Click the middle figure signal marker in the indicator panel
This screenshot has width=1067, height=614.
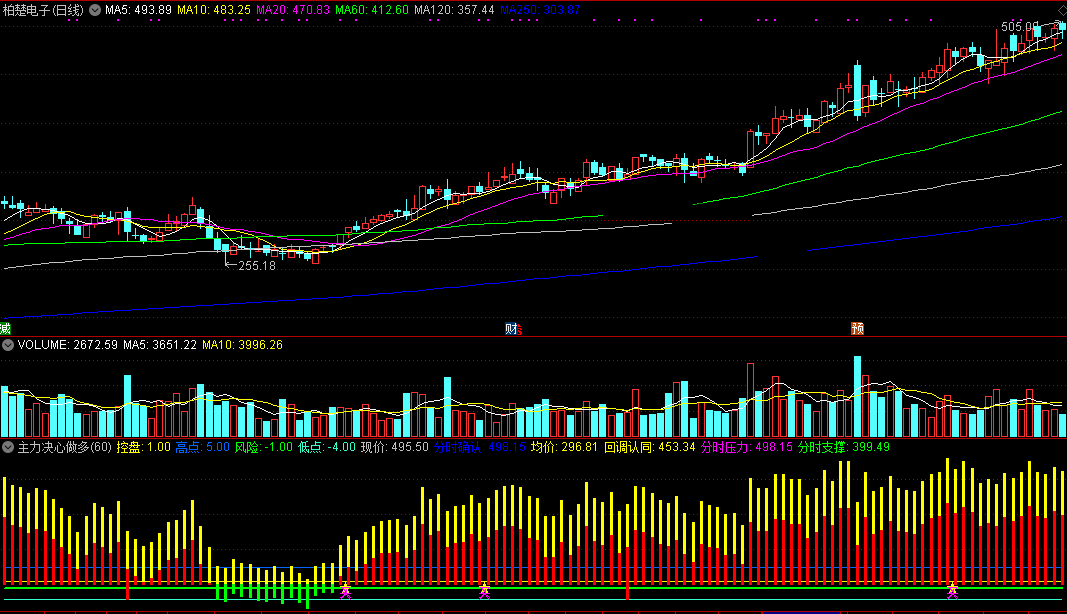(x=485, y=590)
